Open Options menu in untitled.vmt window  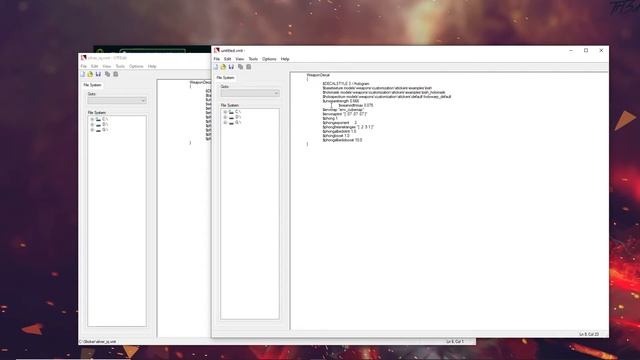click(269, 59)
